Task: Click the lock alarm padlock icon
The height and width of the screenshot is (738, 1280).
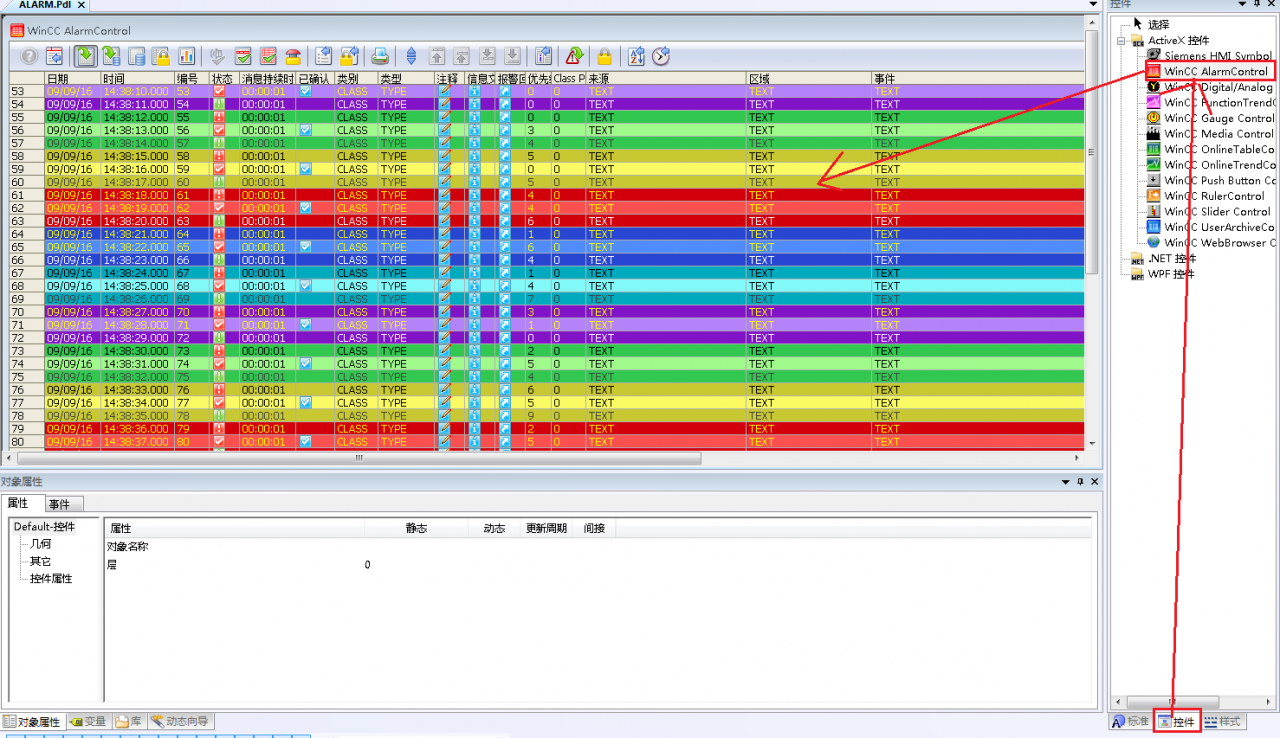Action: [605, 56]
